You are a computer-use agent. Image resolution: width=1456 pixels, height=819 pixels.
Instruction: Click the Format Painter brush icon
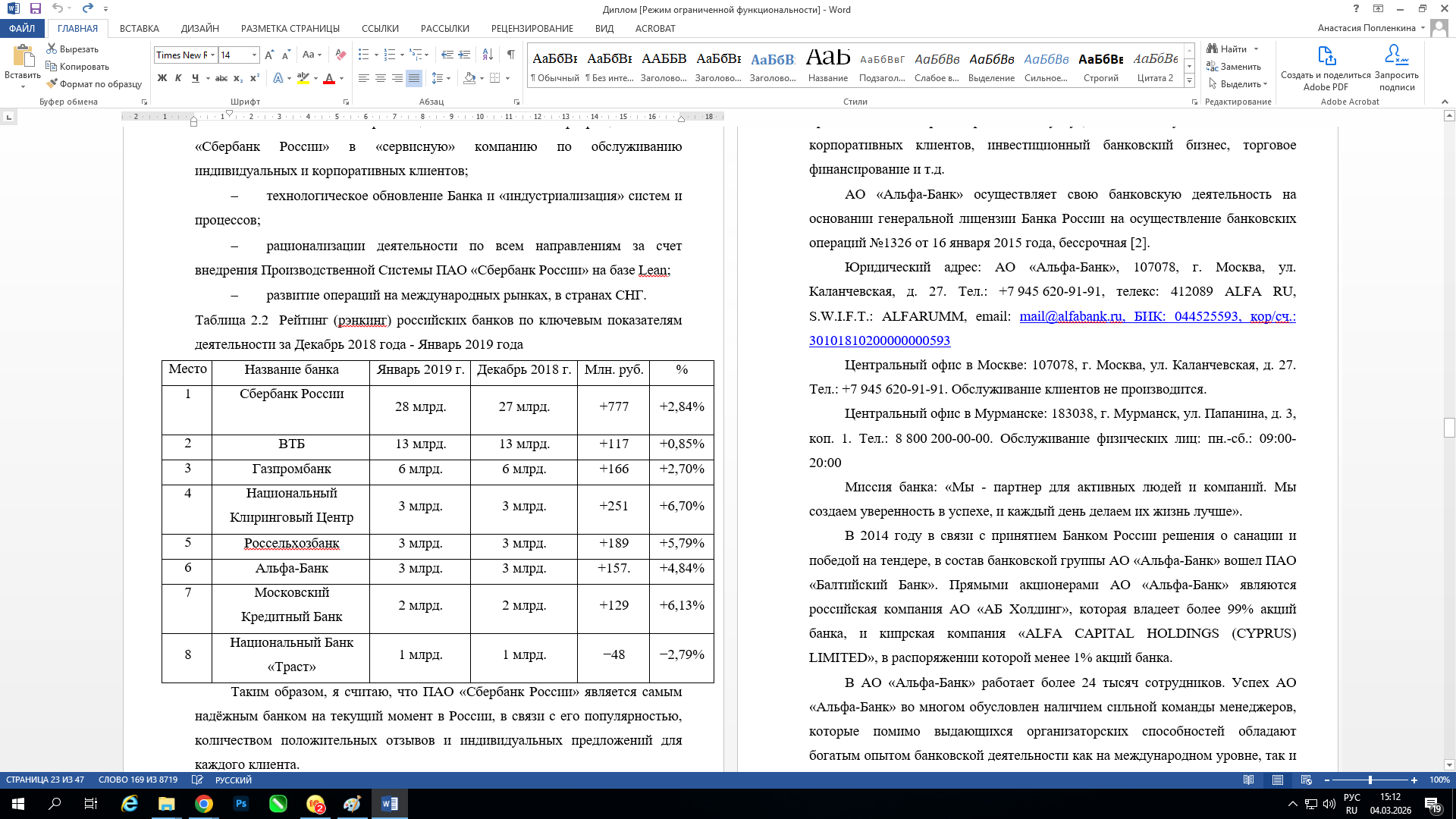pos(52,84)
